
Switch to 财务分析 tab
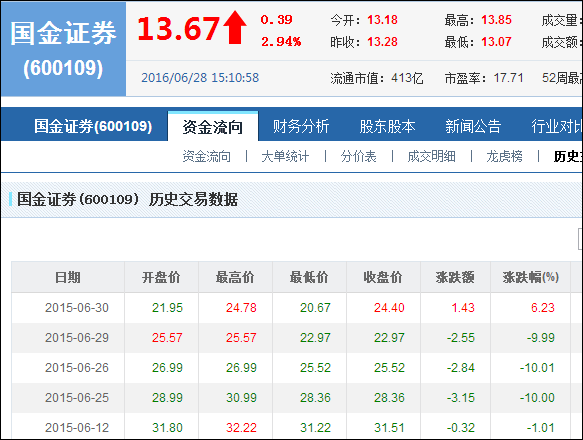pos(301,126)
